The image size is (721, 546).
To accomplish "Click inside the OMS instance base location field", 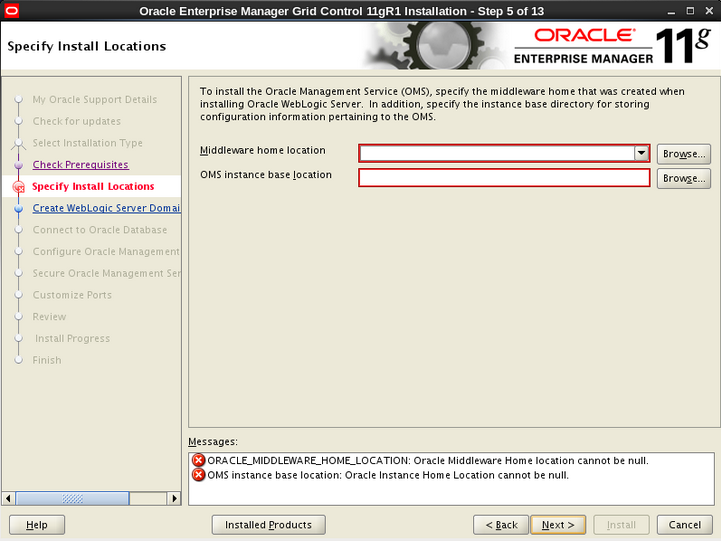I will click(504, 178).
